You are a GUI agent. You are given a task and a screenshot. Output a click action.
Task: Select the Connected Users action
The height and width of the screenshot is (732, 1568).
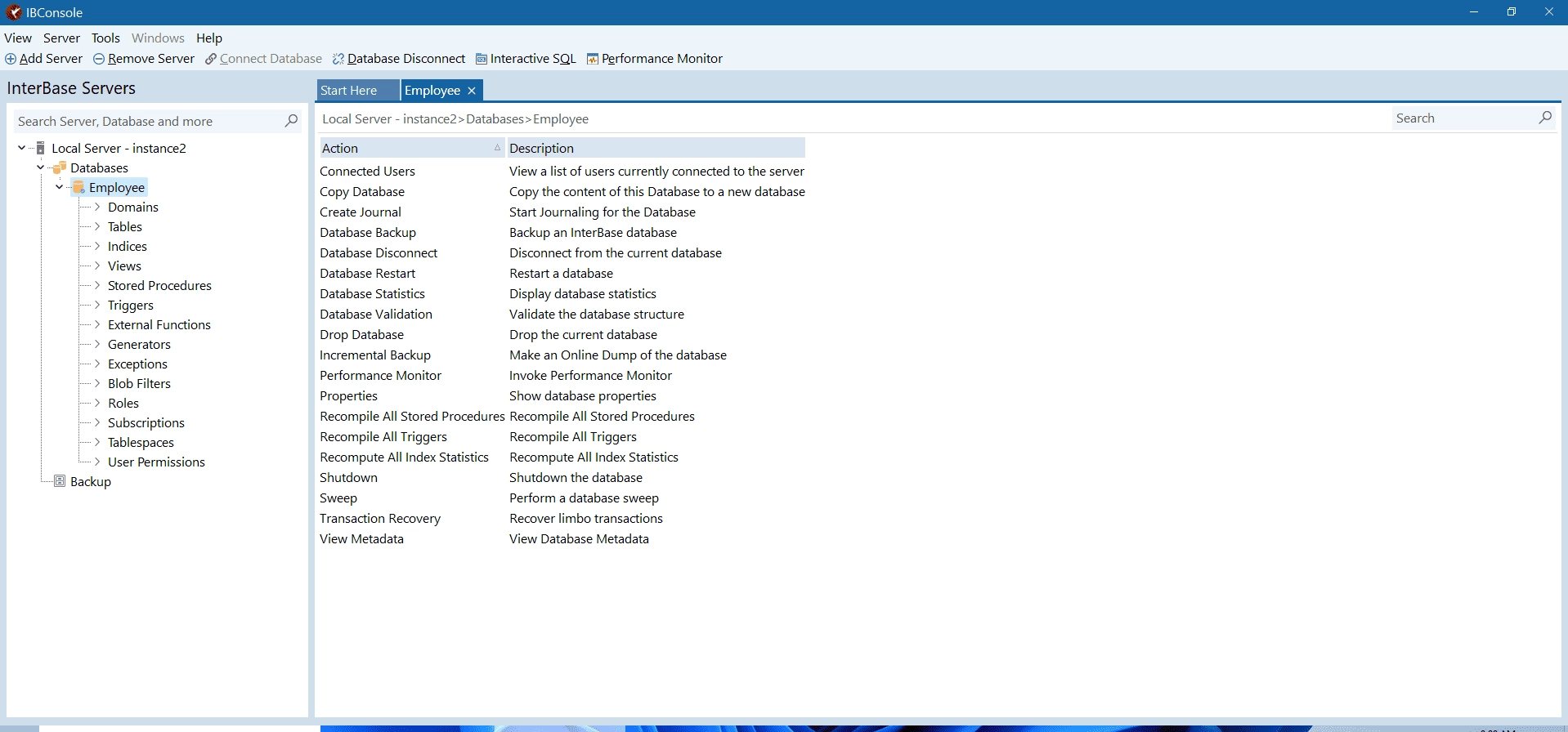click(367, 171)
